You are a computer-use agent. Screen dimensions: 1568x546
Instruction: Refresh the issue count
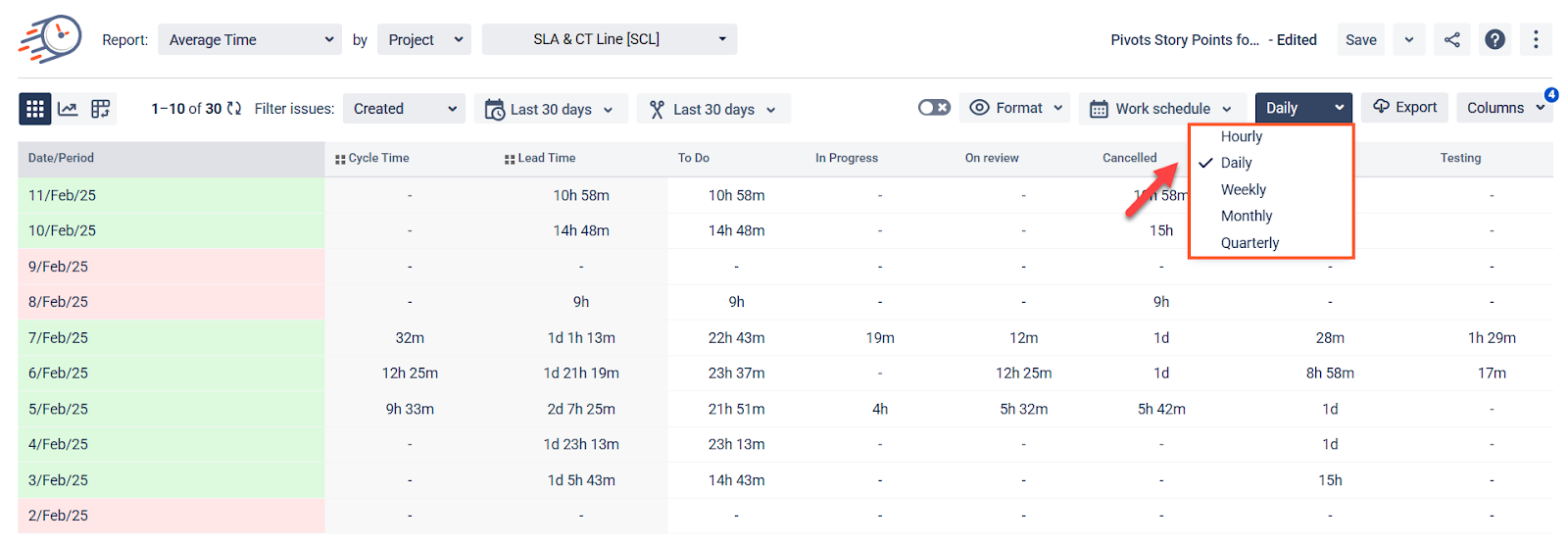coord(234,109)
